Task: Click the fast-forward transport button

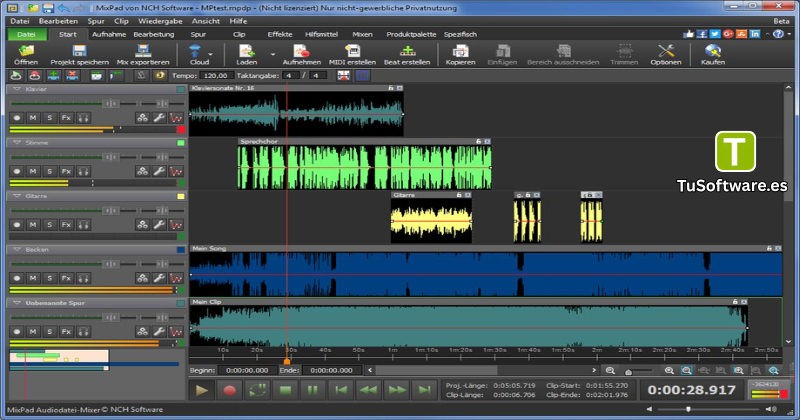Action: pyautogui.click(x=396, y=390)
